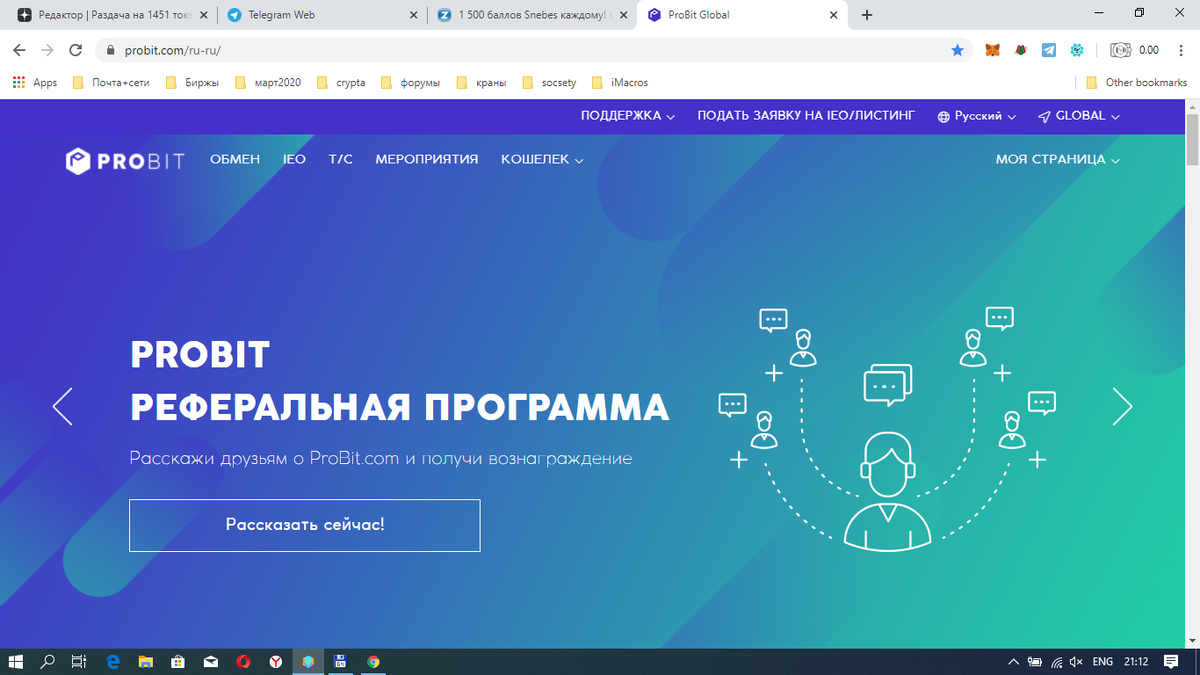Click the ProBit logo

pos(125,160)
